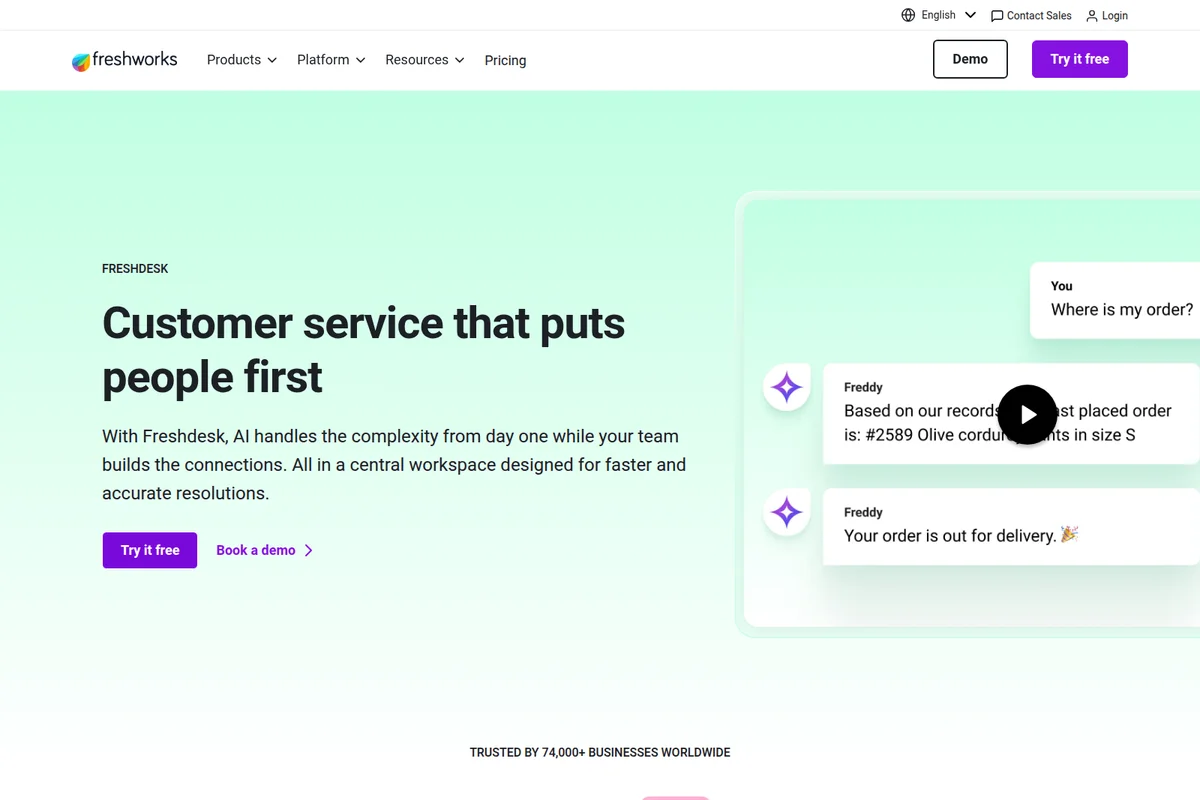
Task: Expand the Products menu
Action: [240, 60]
